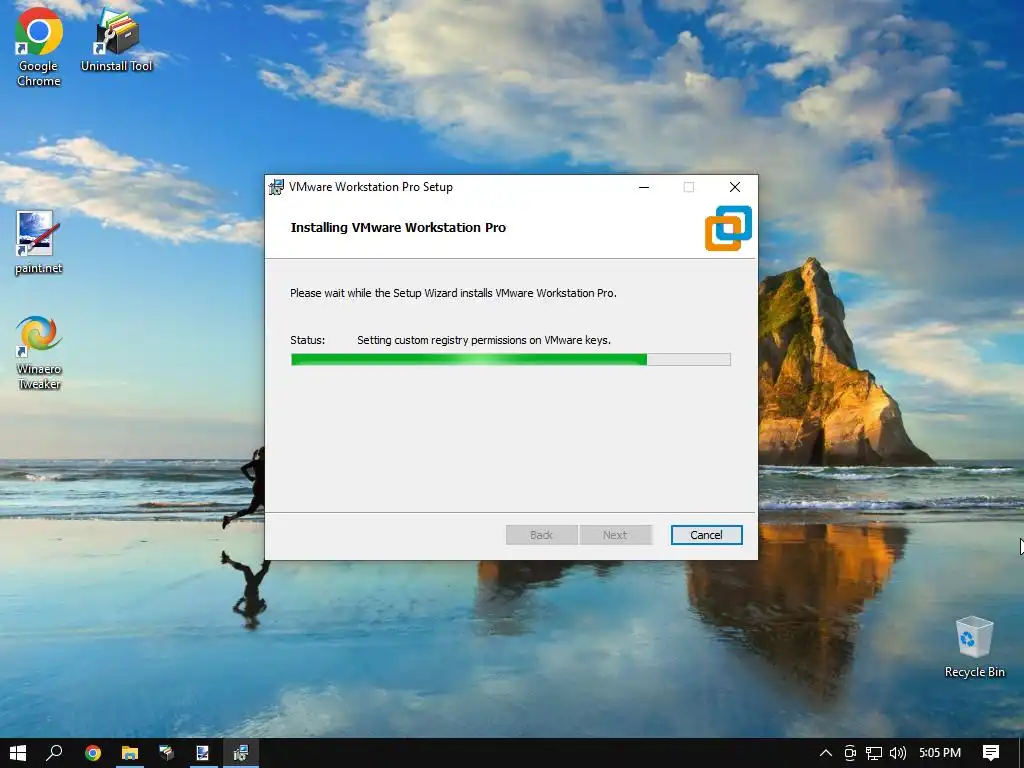Click the VMware logo in setup header
1024x768 pixels.
(728, 228)
